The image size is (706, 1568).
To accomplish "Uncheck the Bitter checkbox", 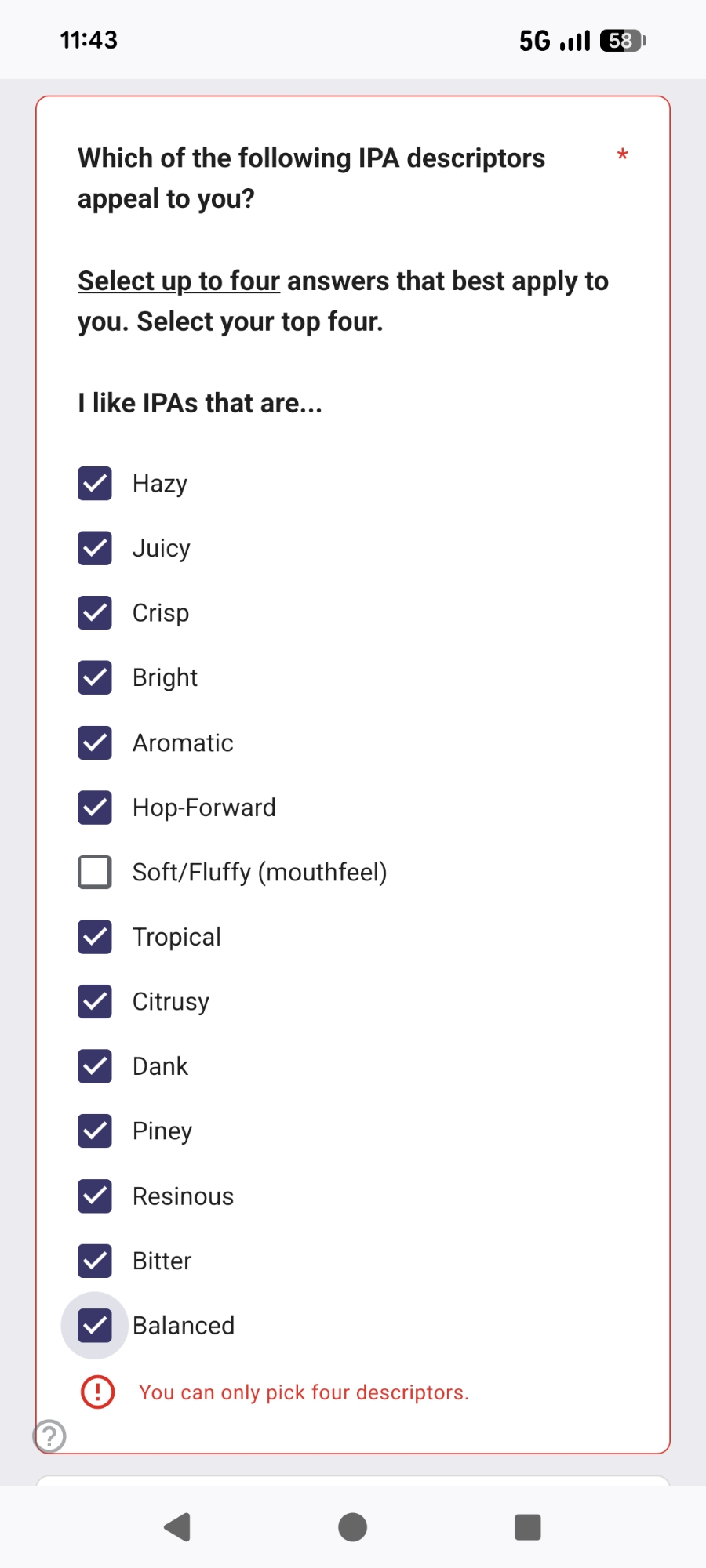I will [x=95, y=1261].
